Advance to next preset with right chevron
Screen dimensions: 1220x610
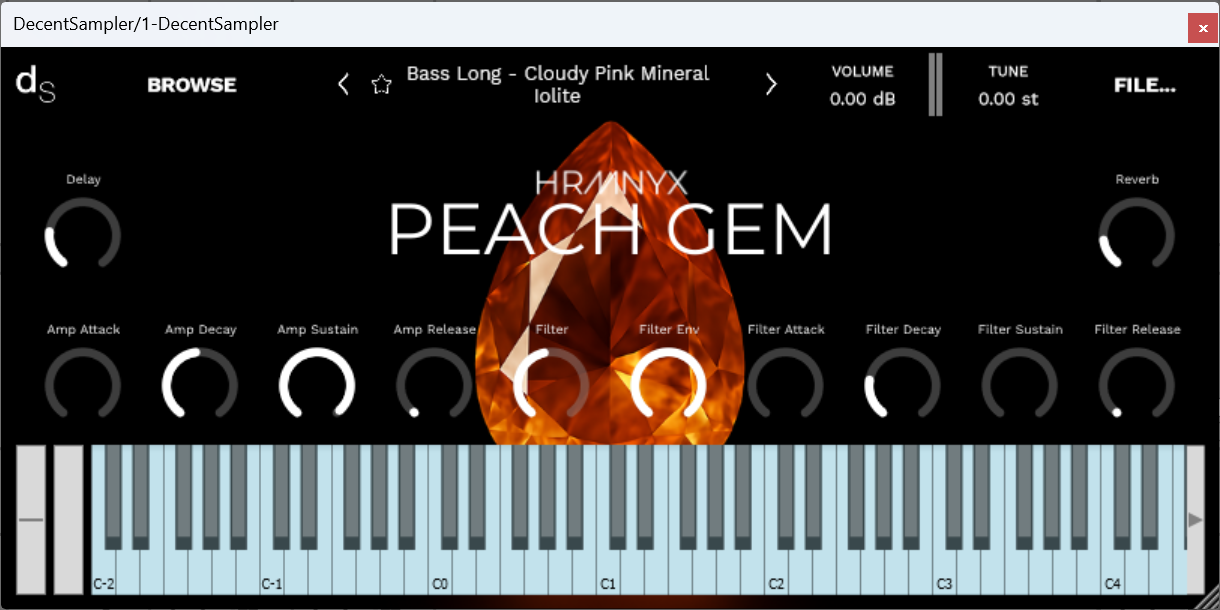(771, 84)
